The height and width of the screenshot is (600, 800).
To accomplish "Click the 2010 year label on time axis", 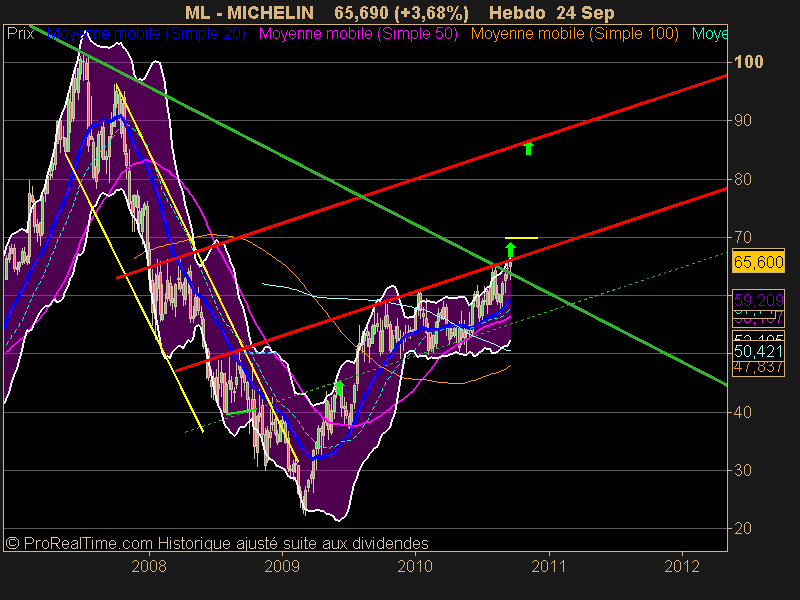I will (415, 566).
